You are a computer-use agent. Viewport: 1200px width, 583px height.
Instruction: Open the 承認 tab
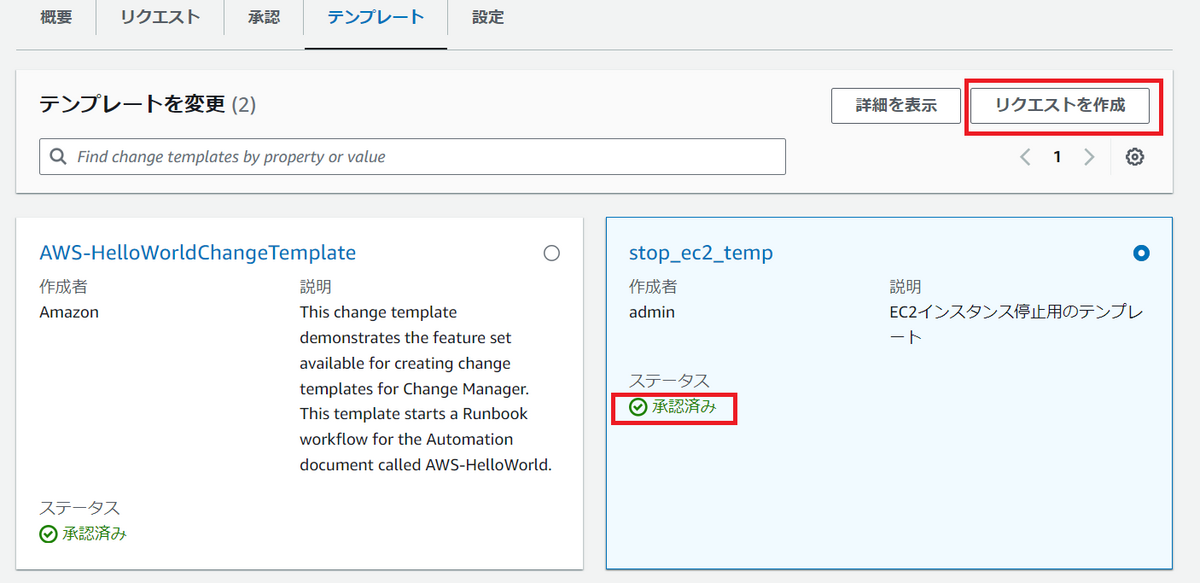click(x=264, y=17)
